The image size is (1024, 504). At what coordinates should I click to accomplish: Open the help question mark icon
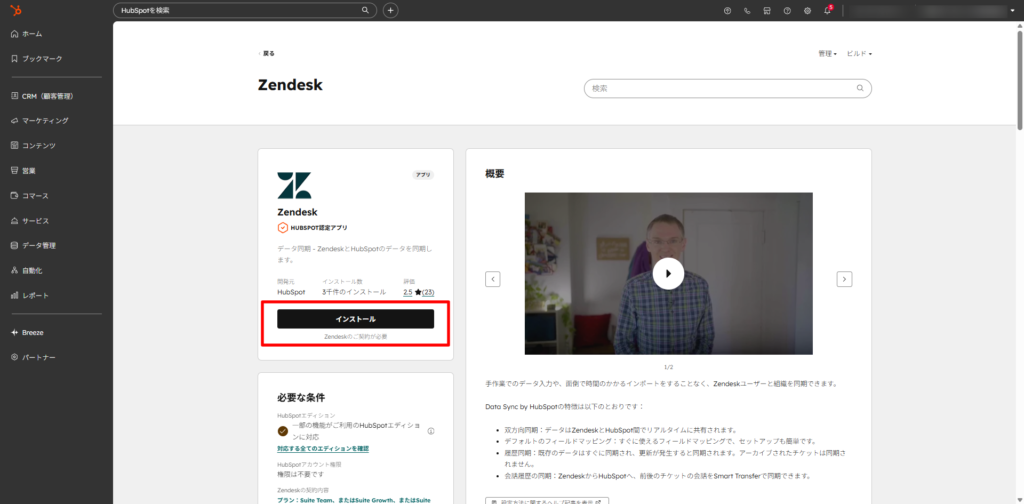tap(788, 10)
